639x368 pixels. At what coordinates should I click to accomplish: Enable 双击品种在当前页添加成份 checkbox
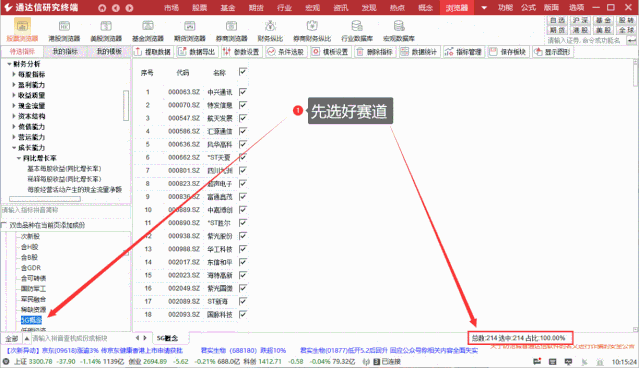click(4, 225)
